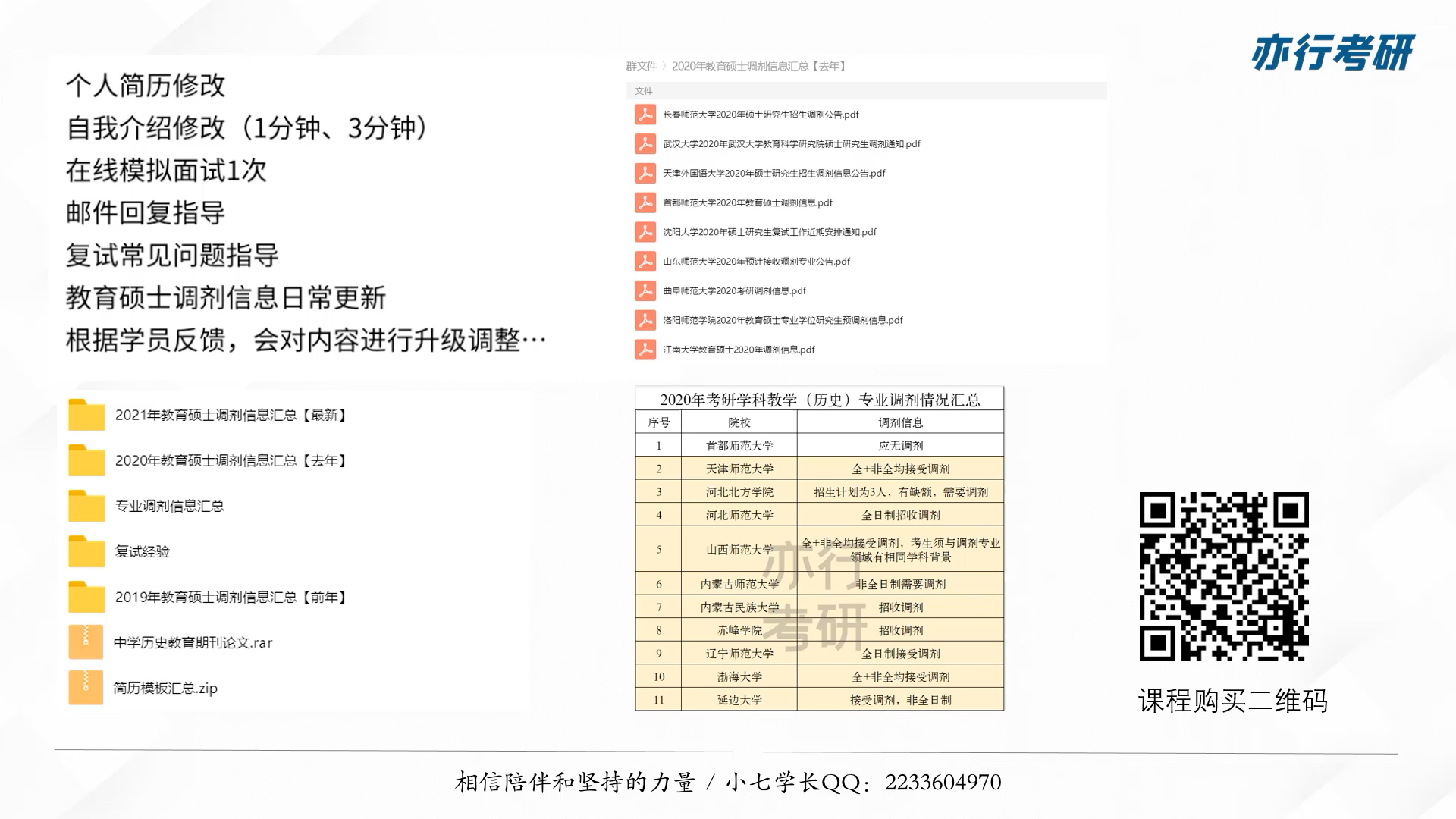Click the 内蒙古民族大学 table cell
Image resolution: width=1456 pixels, height=819 pixels.
739,607
